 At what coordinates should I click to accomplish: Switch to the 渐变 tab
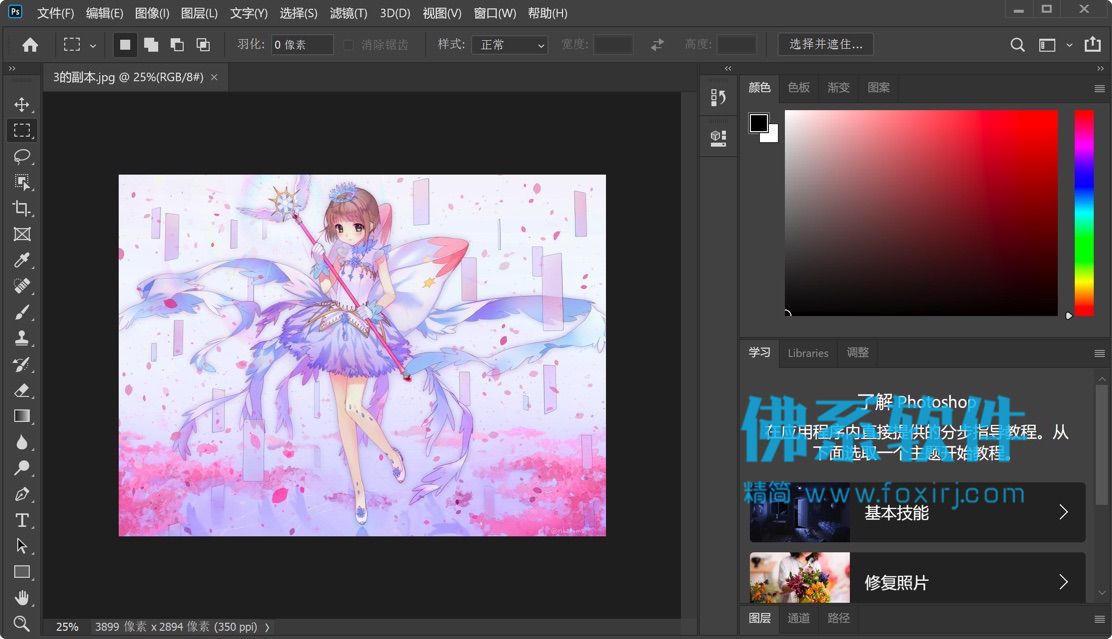(x=838, y=87)
